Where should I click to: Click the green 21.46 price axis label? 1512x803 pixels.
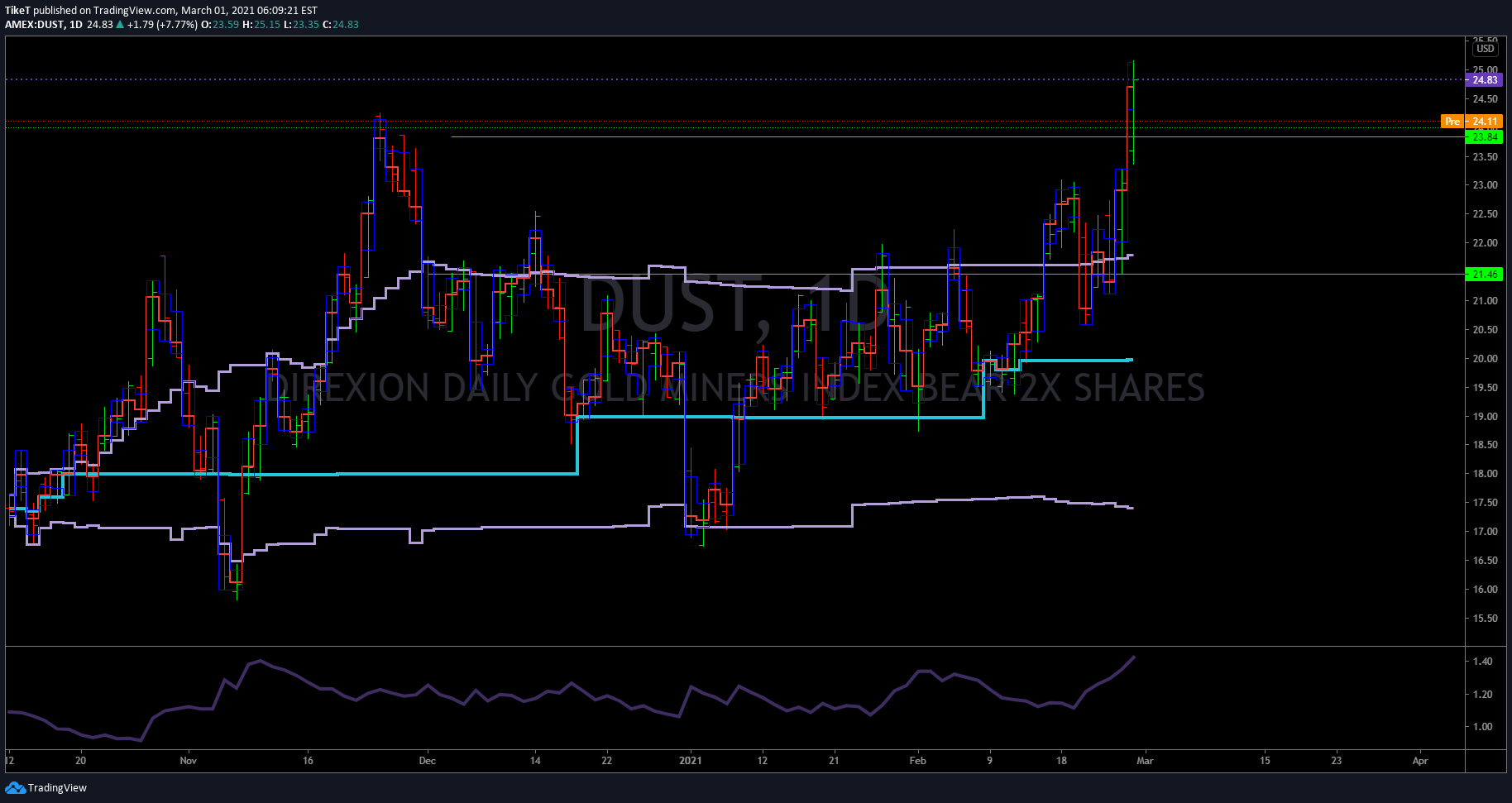[x=1484, y=275]
